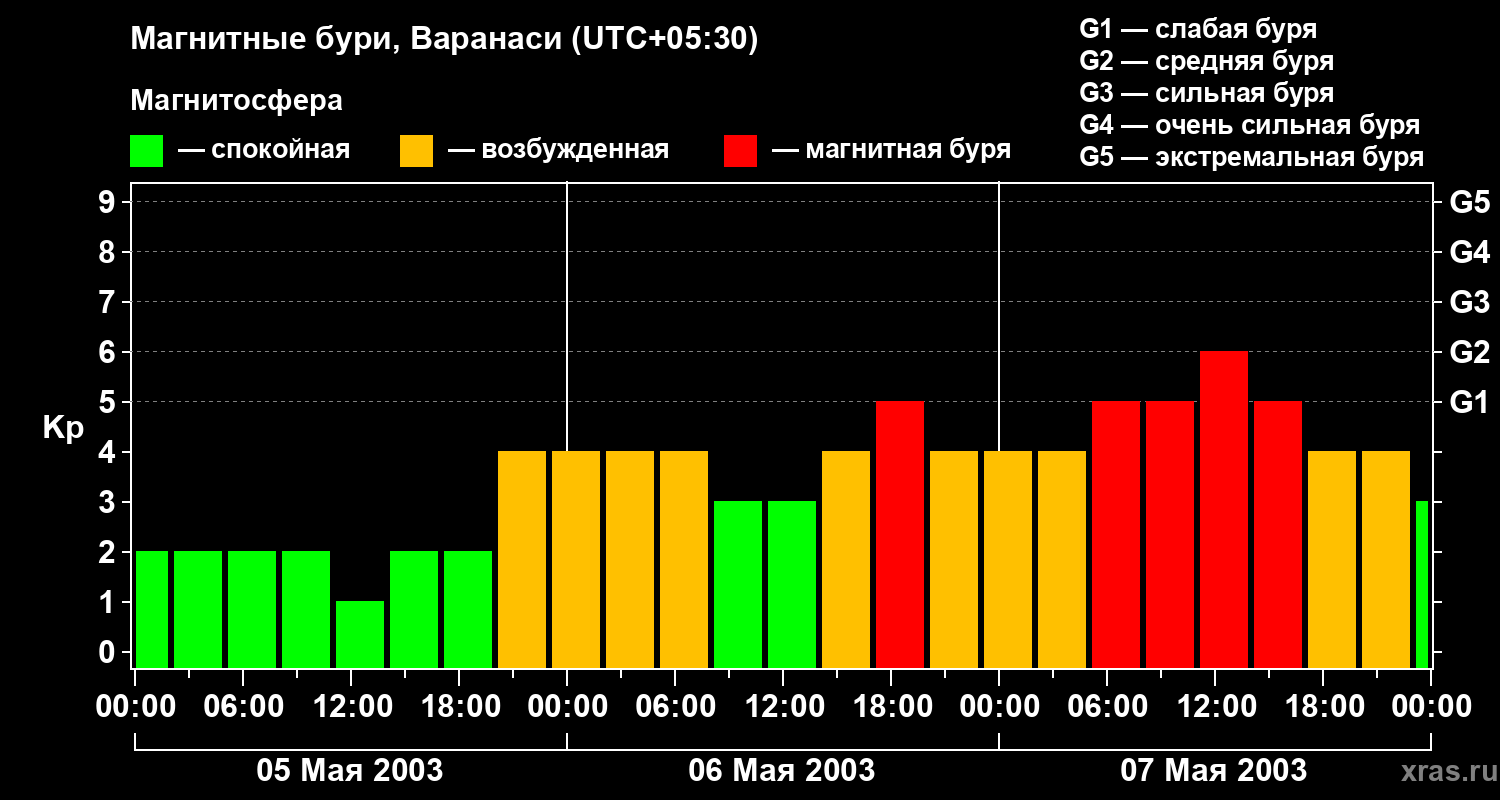Click the '— спокойная' legend label
Image resolution: width=1500 pixels, height=800 pixels.
pyautogui.click(x=264, y=150)
